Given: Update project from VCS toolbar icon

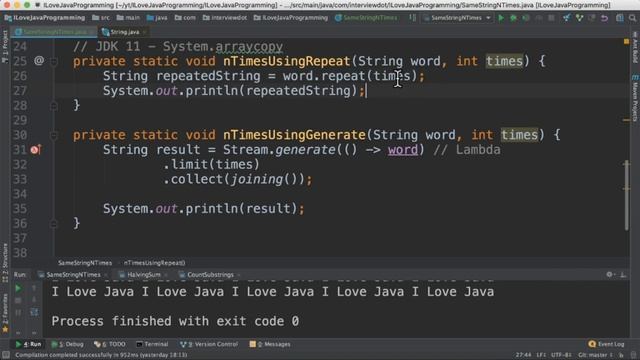Looking at the screenshot, I should coord(567,18).
